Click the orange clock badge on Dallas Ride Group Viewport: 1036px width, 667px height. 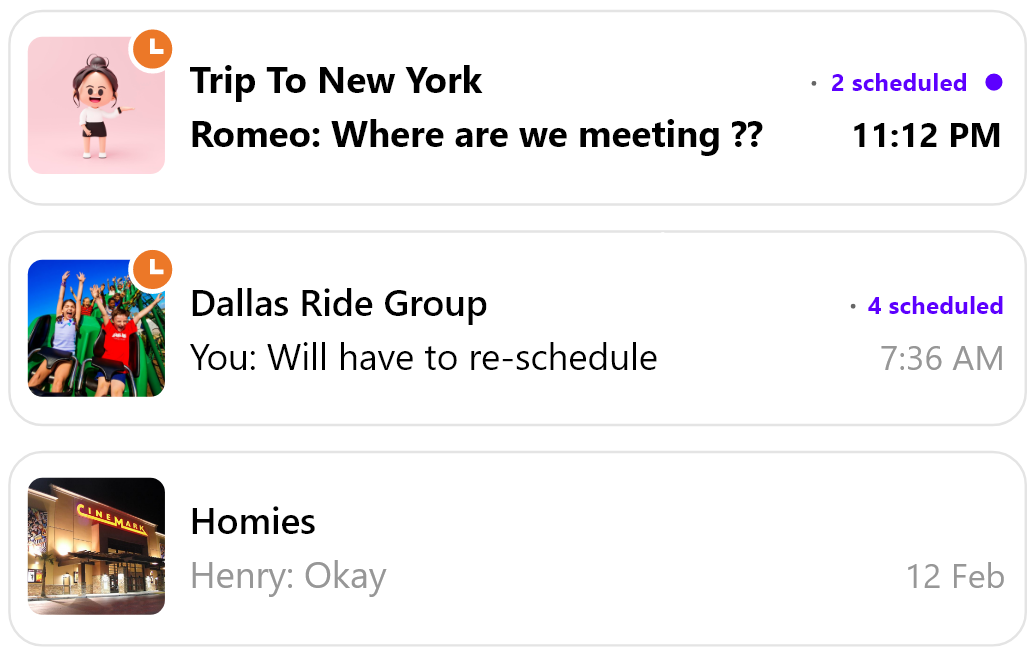153,269
